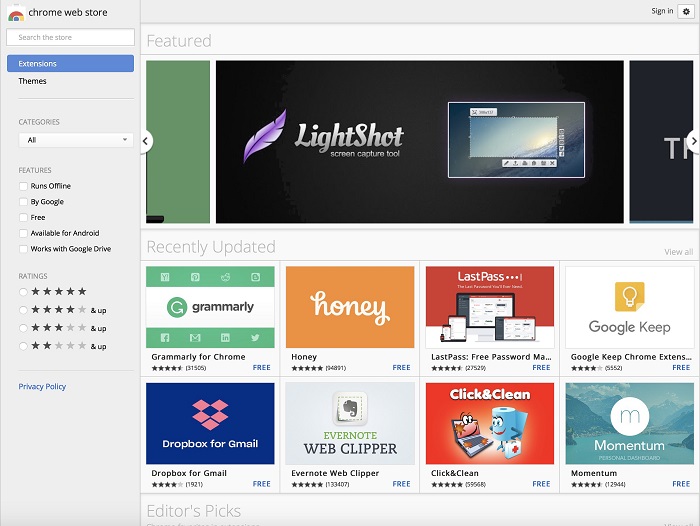Open the settings gear menu

click(686, 12)
